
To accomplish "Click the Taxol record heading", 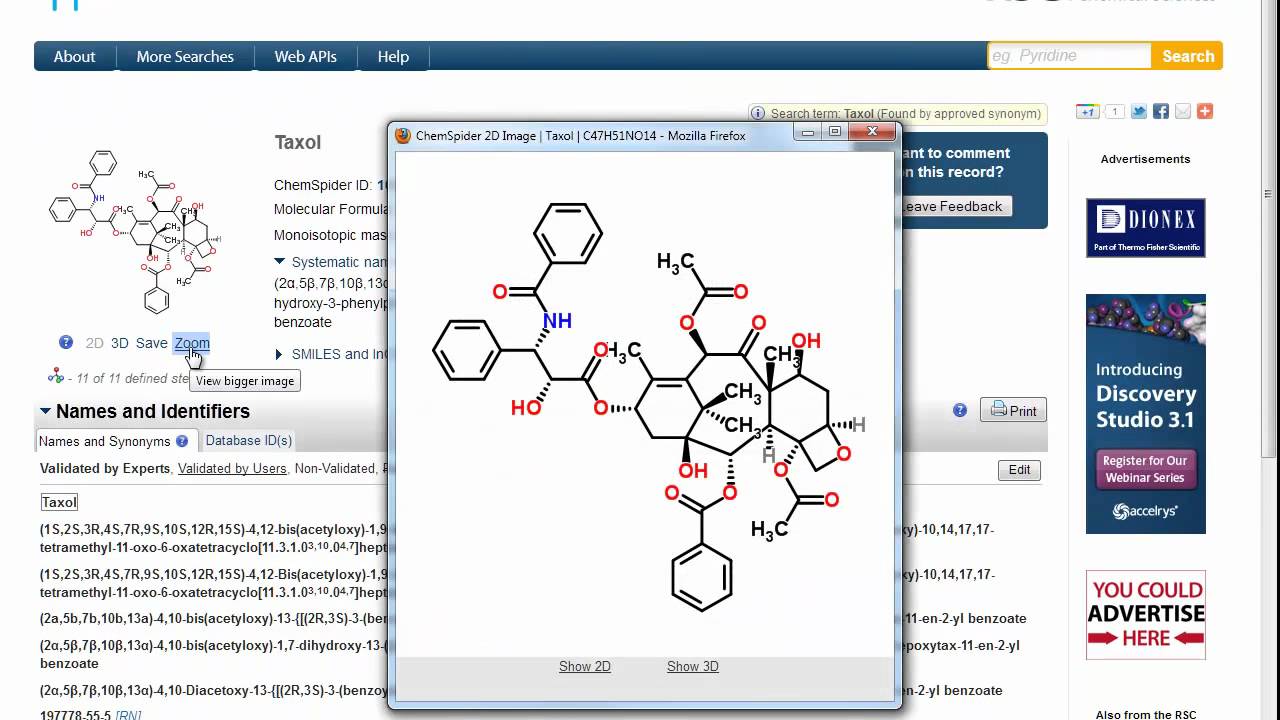I will (x=298, y=142).
